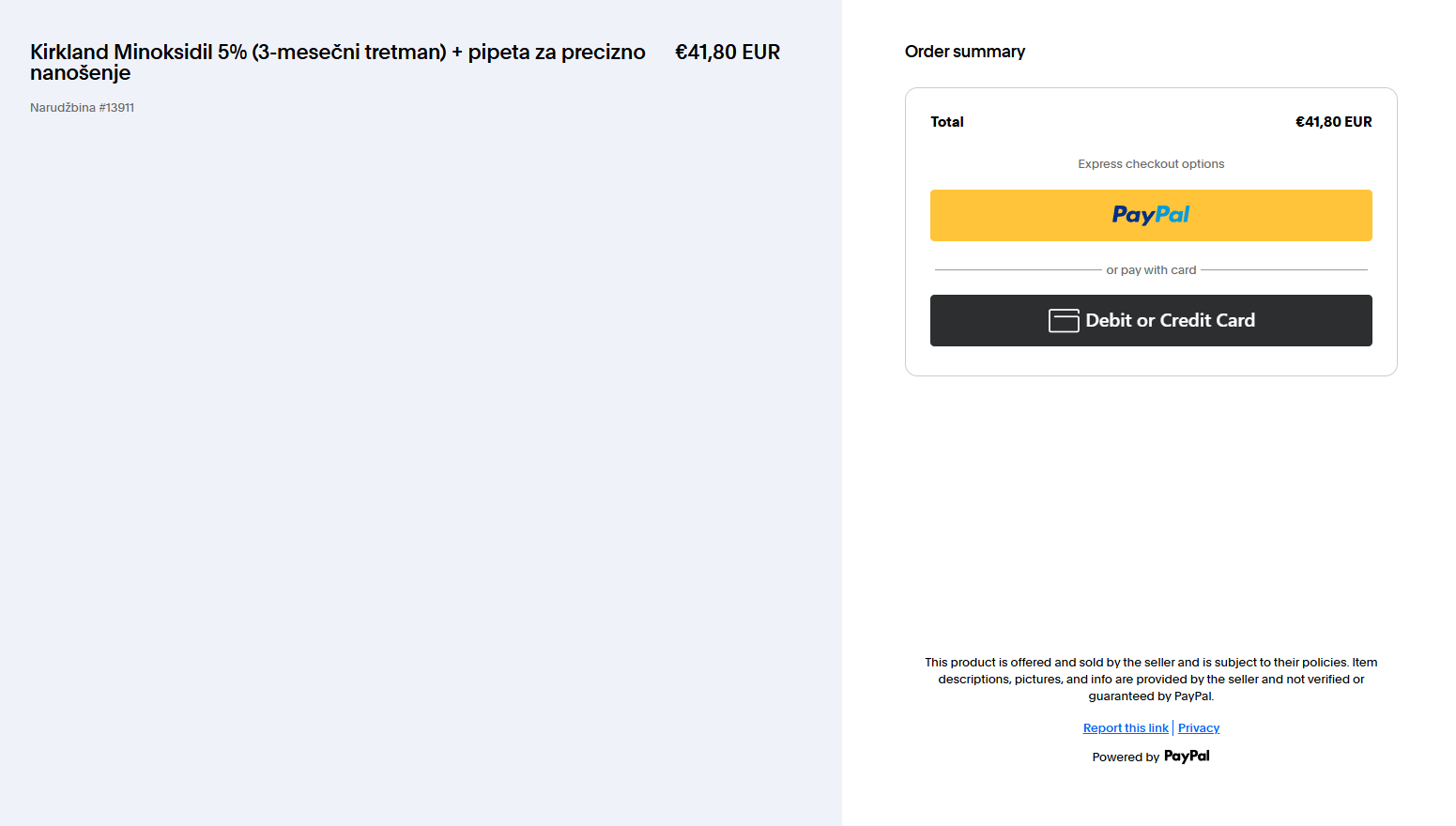Click the €41,80 EUR price beside product title
This screenshot has width=1456, height=826.
(728, 53)
